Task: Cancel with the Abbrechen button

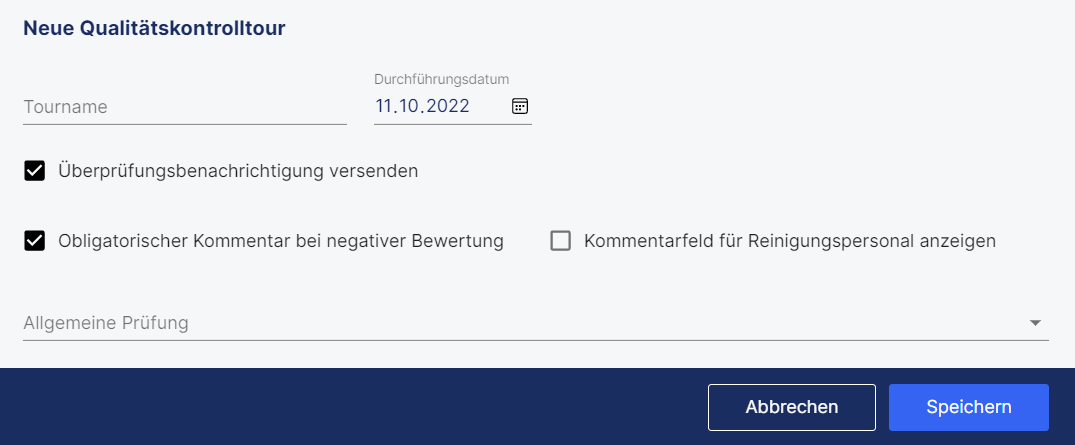Action: tap(792, 407)
